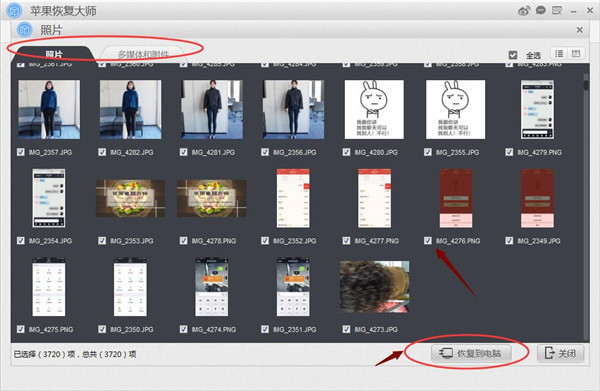The width and height of the screenshot is (600, 391).
Task: Select the IMG_4276.PNG red screenshot thumbnail
Action: pyautogui.click(x=456, y=198)
